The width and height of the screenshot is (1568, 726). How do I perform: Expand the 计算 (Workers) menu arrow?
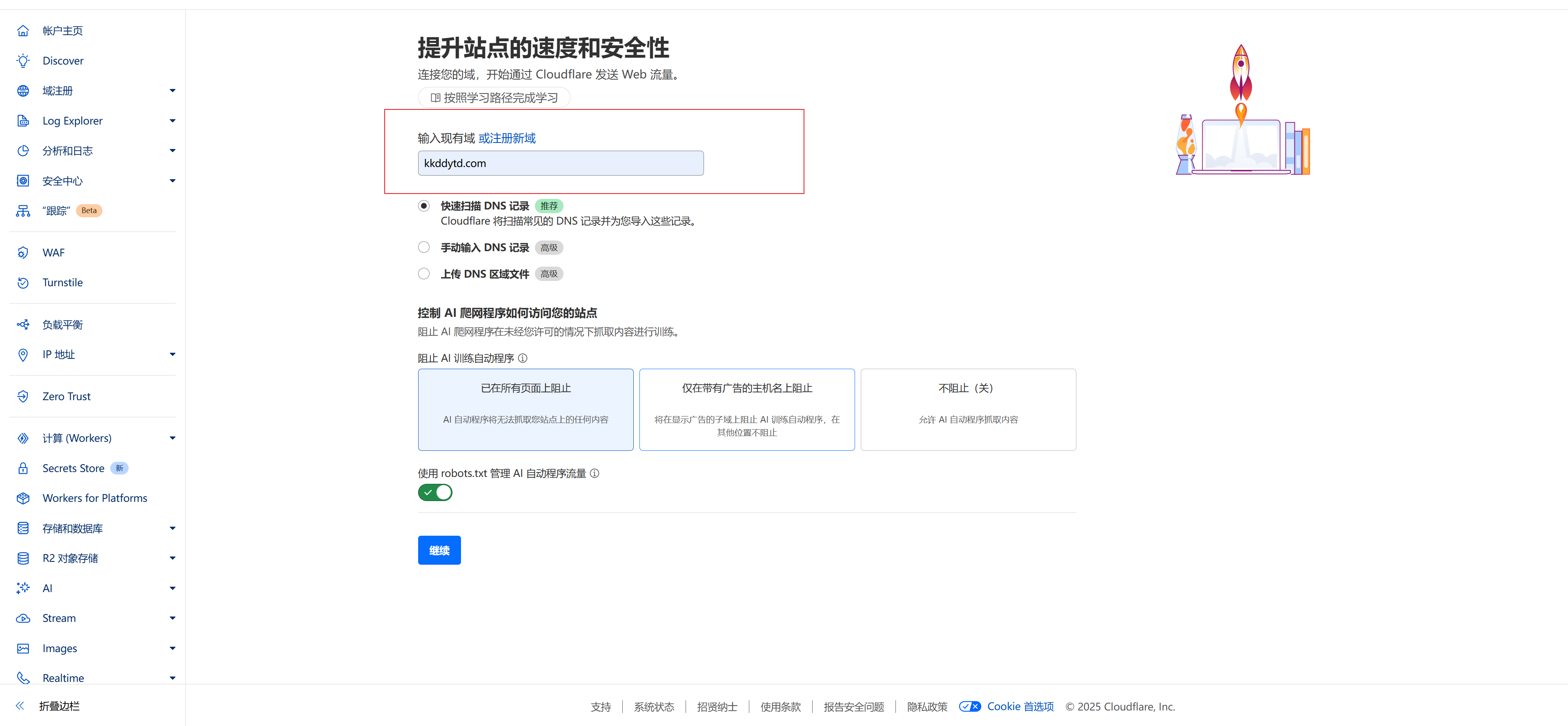172,438
